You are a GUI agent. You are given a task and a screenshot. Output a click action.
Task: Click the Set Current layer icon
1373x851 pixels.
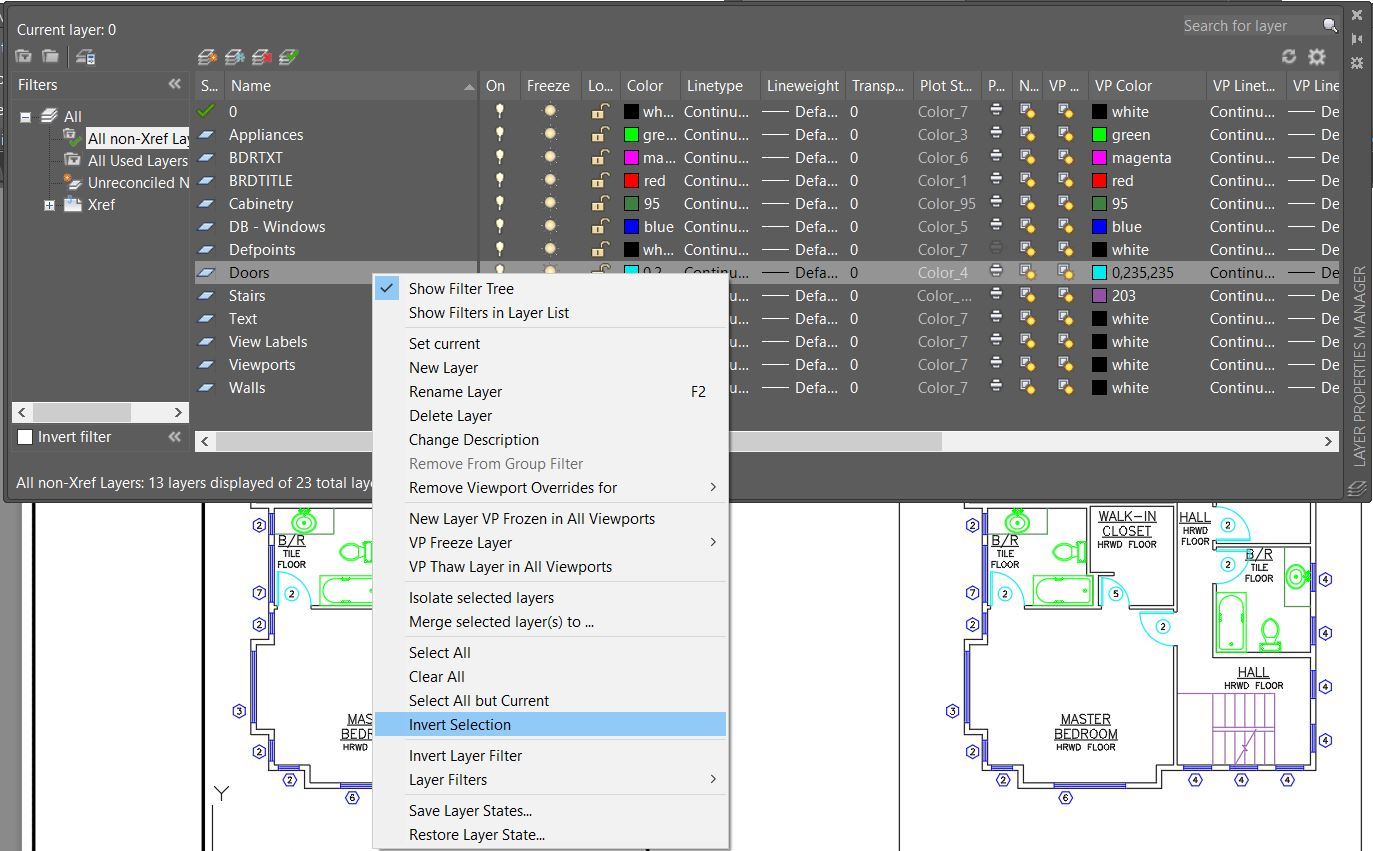click(x=289, y=57)
